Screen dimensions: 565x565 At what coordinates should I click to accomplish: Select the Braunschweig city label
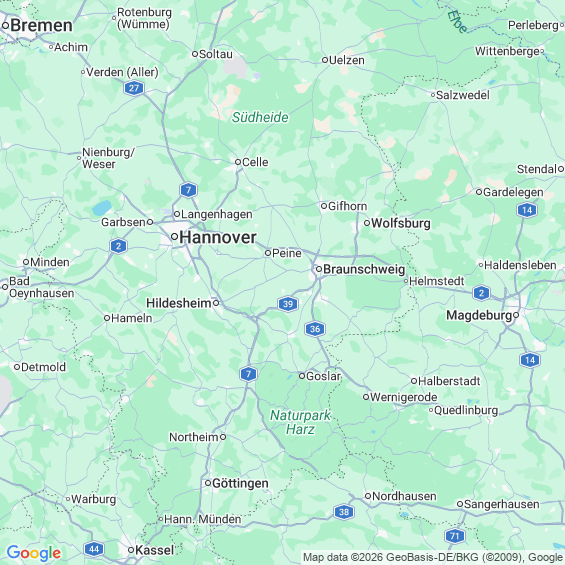pyautogui.click(x=364, y=269)
